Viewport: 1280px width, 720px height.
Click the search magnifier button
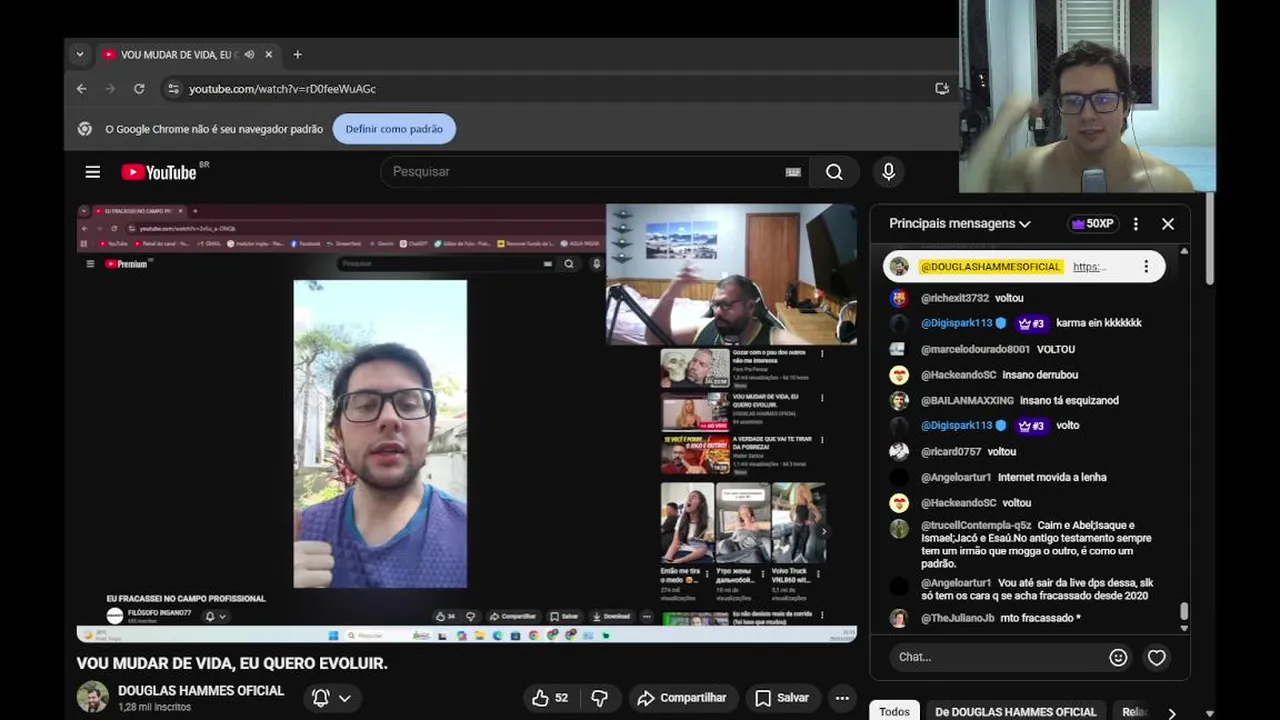[x=834, y=172]
